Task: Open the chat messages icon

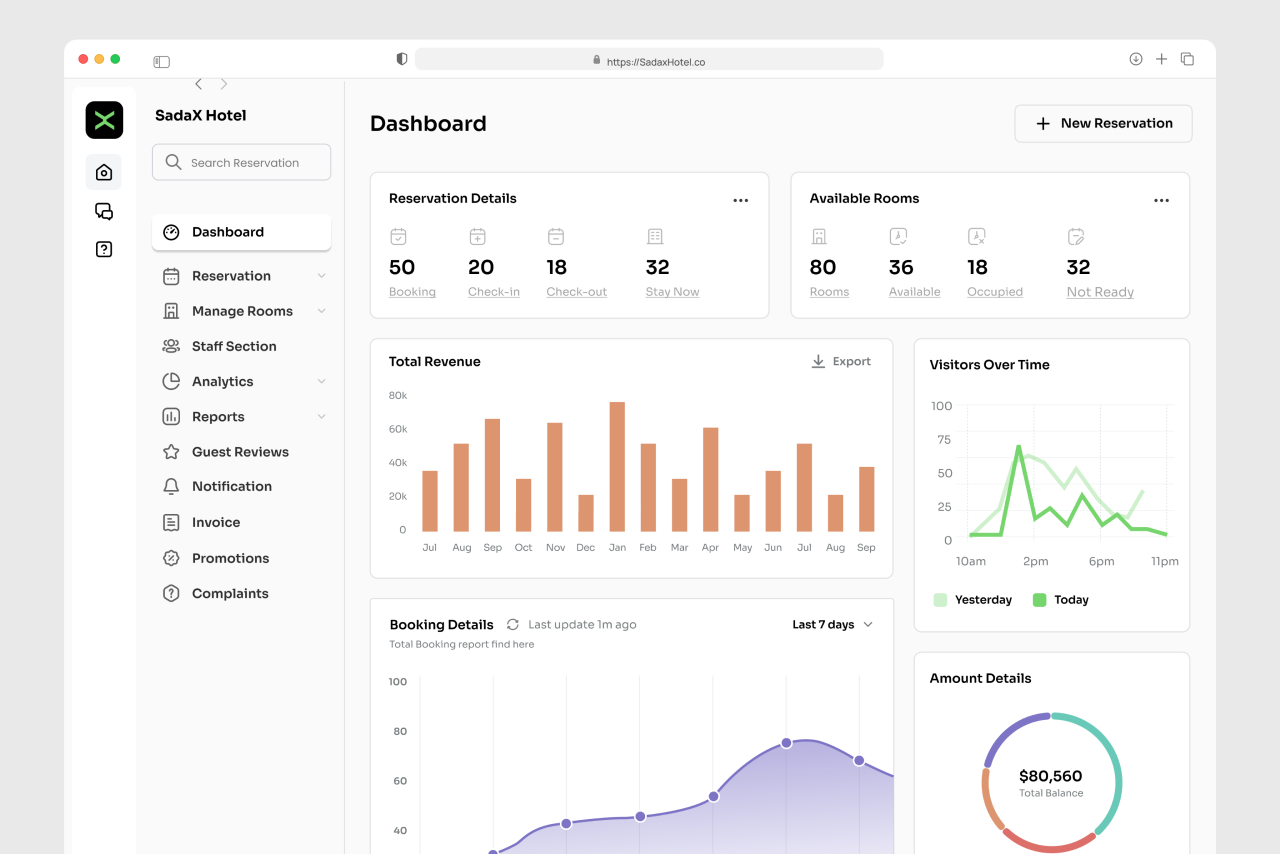Action: [104, 211]
